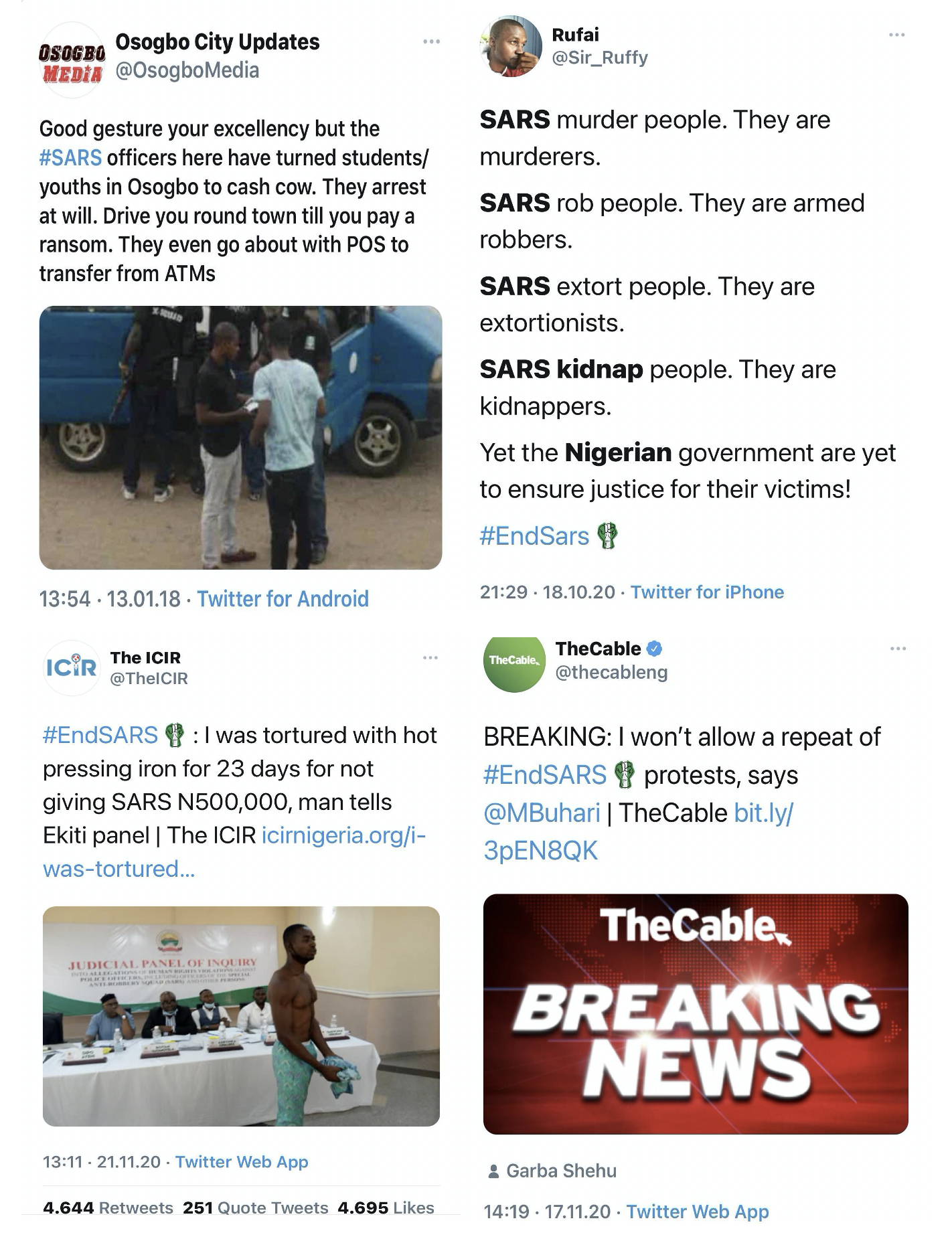Open more options on Rufai's tweet

pos(896,35)
